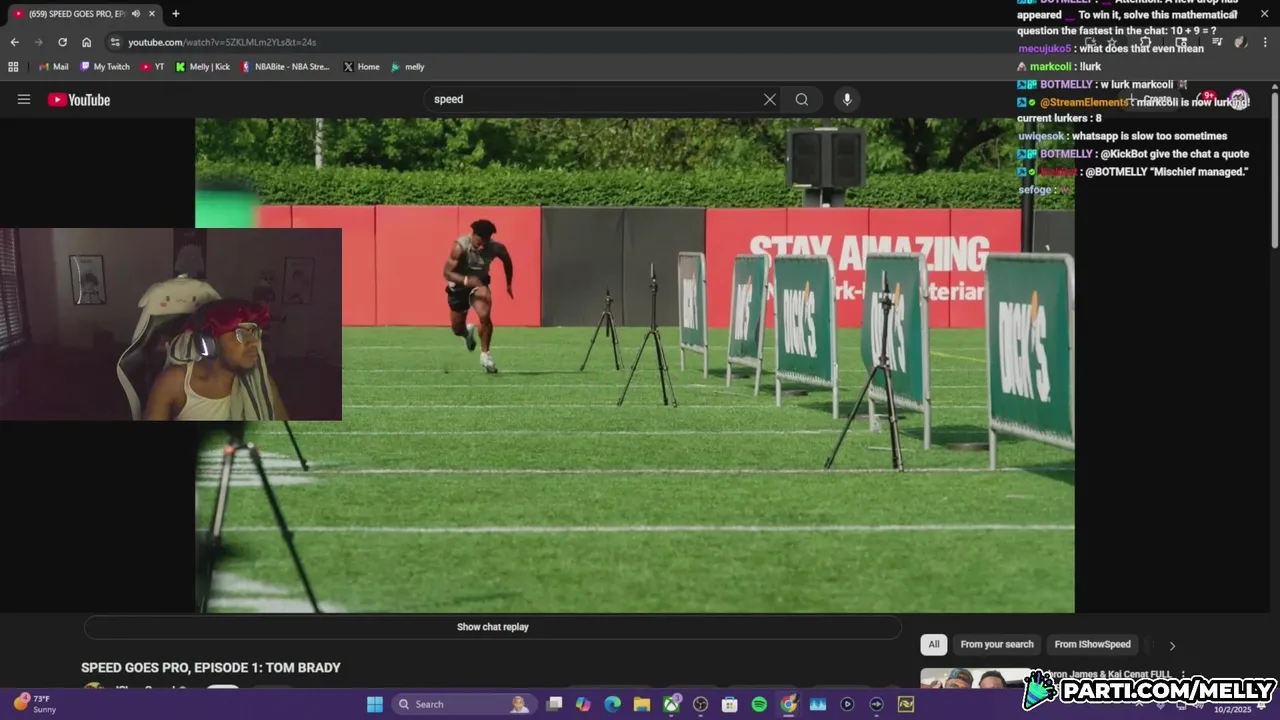Open Chrome media controls icon
The width and height of the screenshot is (1280, 720).
1217,42
